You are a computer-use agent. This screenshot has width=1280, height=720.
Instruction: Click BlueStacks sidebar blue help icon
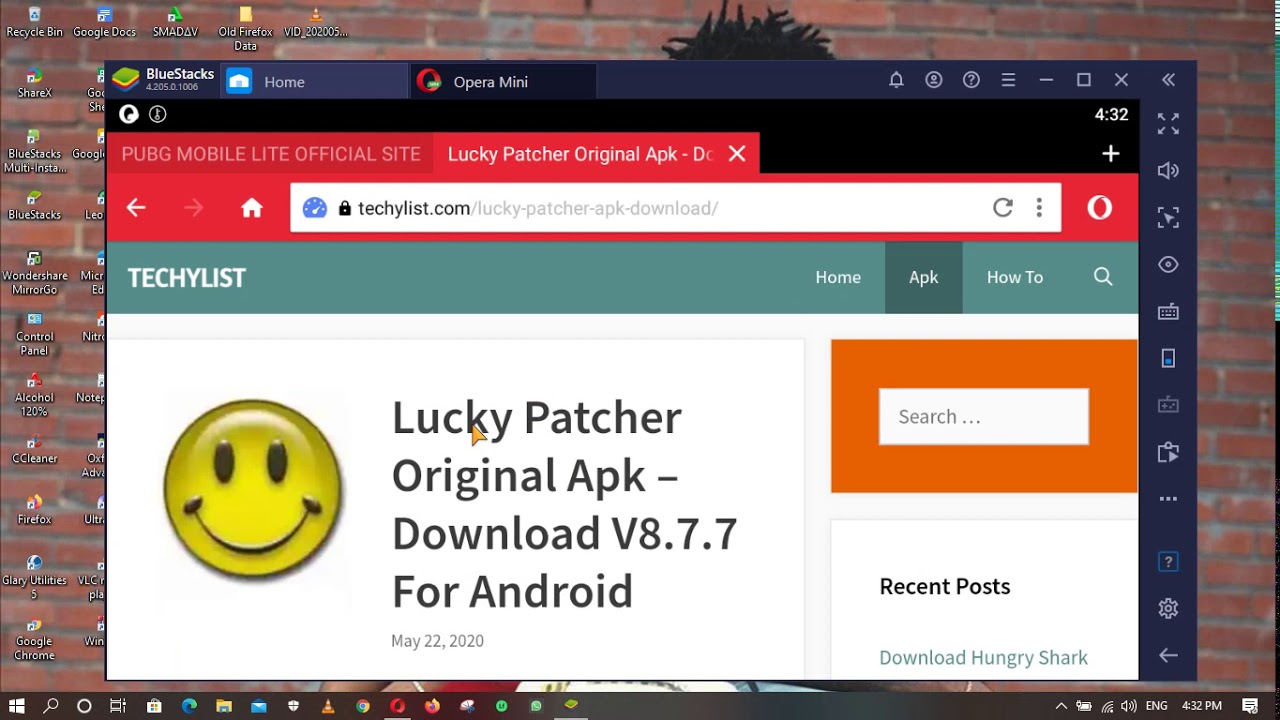tap(1168, 562)
